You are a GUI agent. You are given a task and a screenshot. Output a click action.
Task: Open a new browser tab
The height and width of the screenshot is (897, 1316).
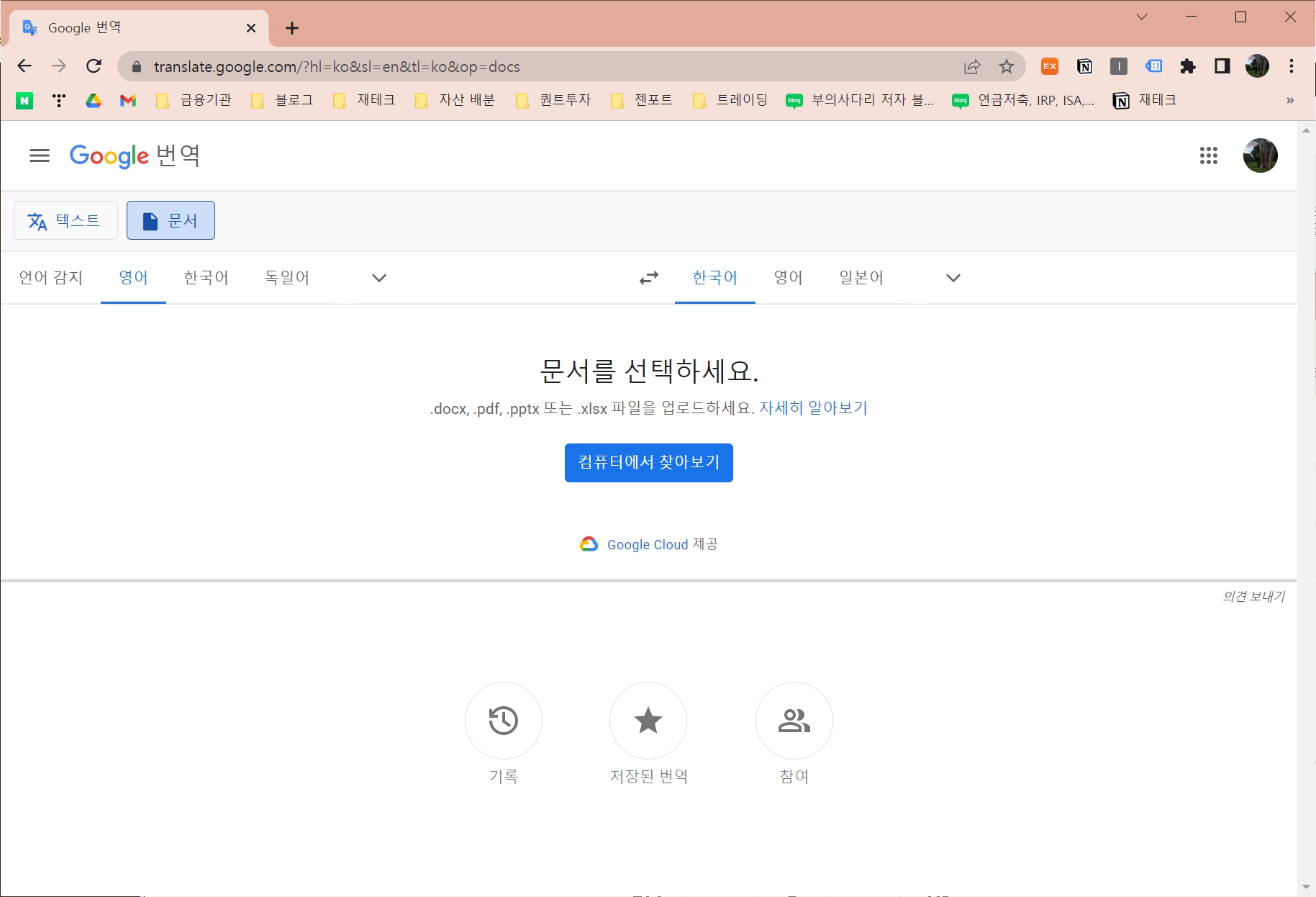[x=291, y=28]
